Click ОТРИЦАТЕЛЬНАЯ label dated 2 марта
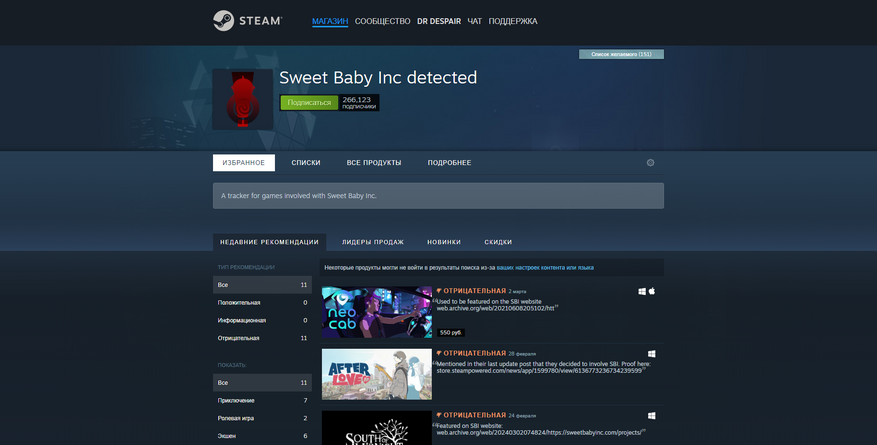Viewport: 877px width, 445px height. (x=474, y=291)
